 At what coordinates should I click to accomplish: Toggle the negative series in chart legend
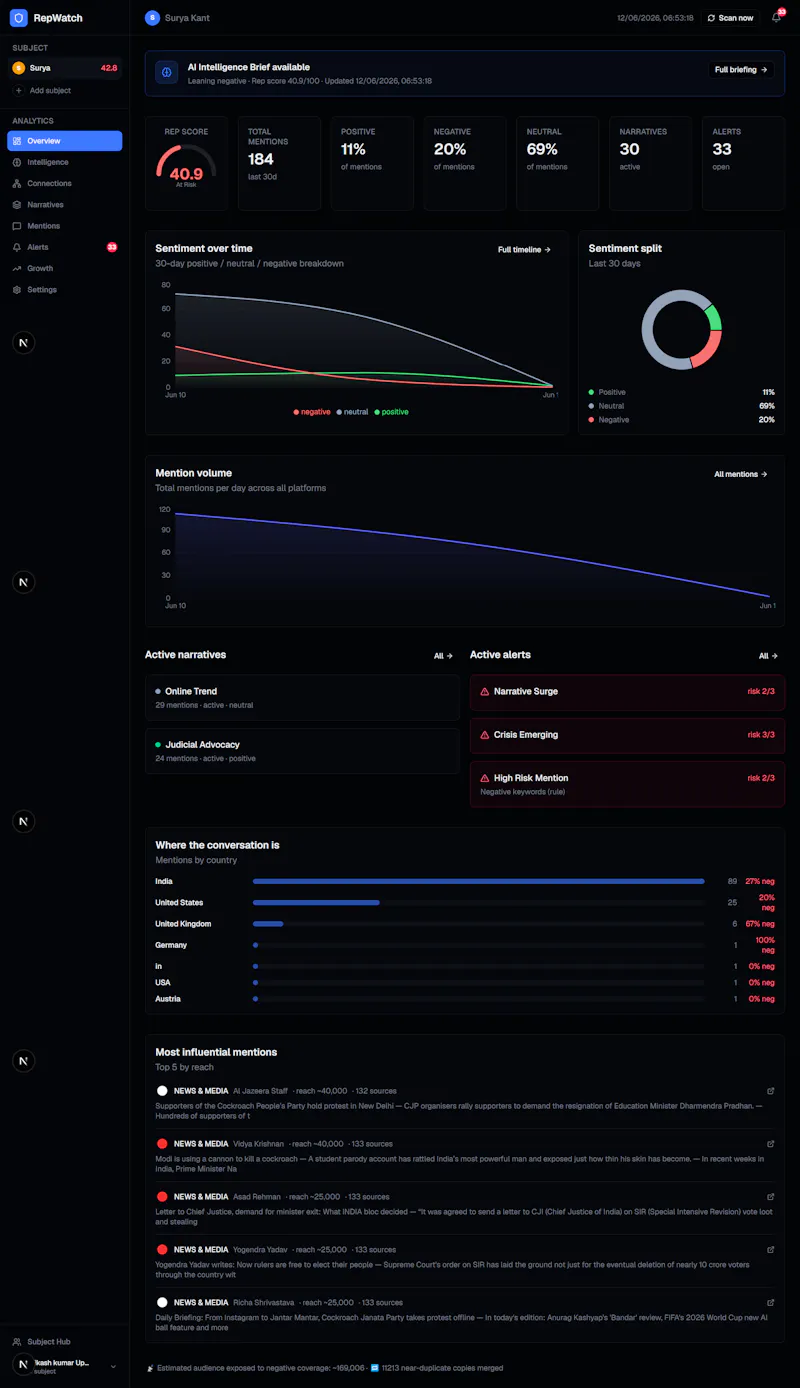pos(312,412)
